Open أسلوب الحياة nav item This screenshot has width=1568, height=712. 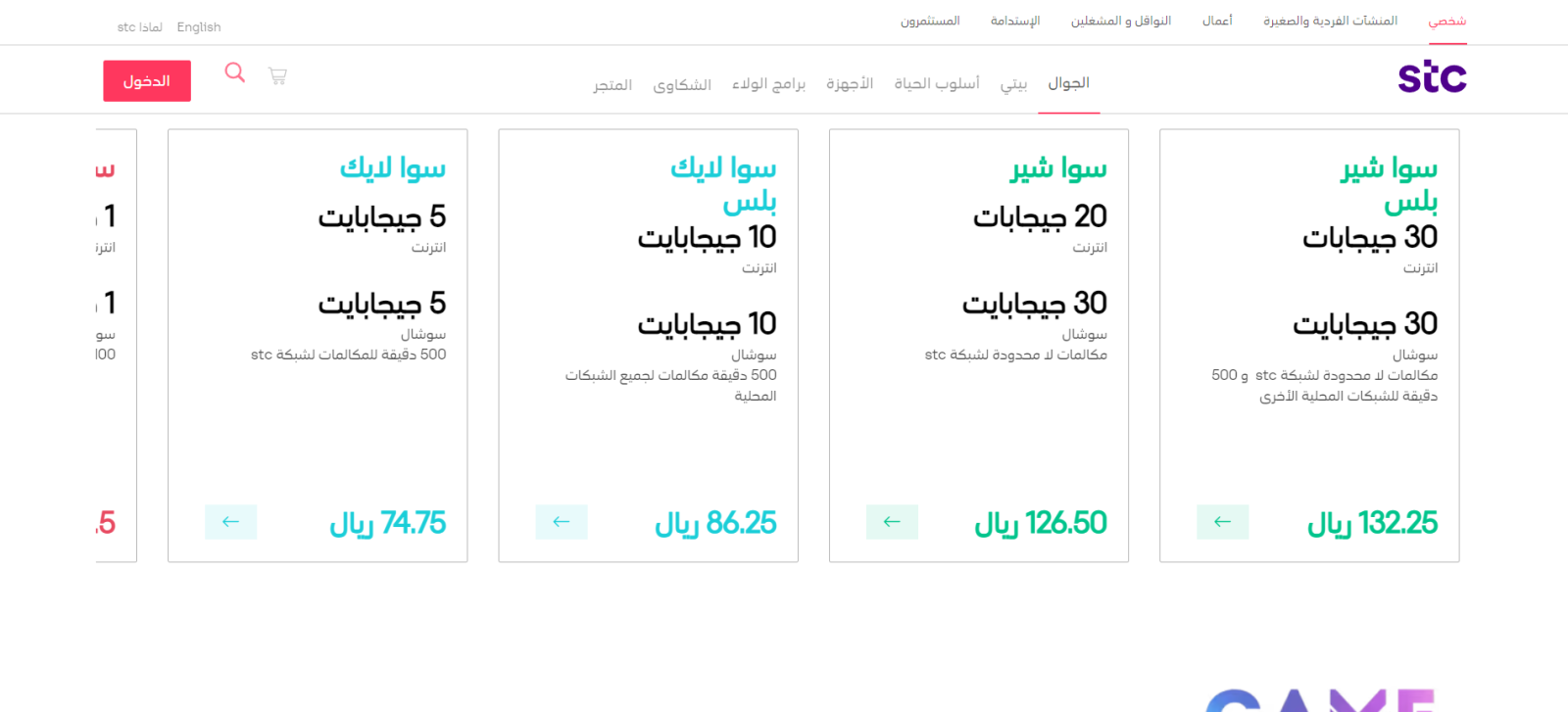(x=937, y=84)
